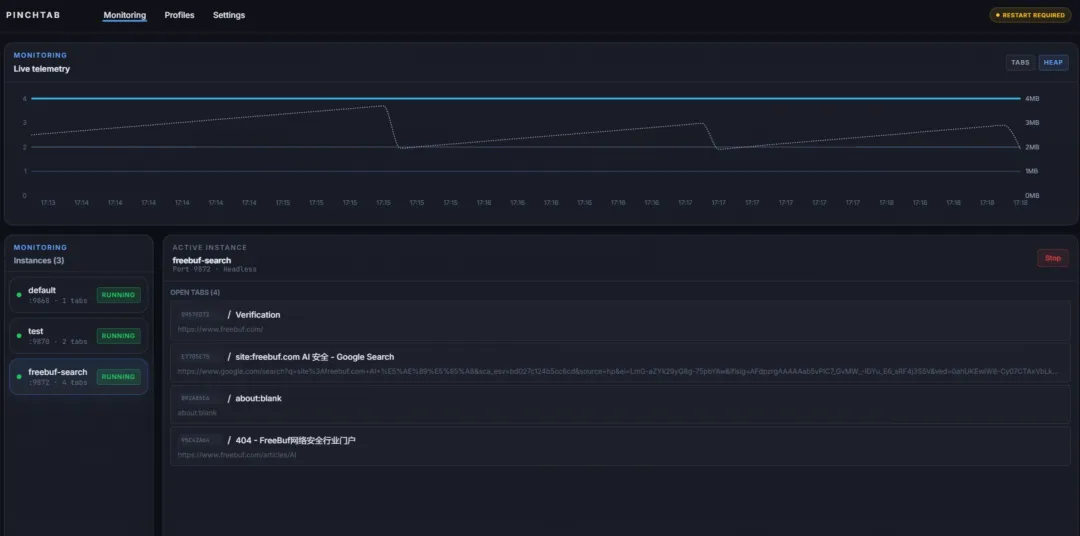Click the PINCHTAB logo
Screen dimensions: 1080x536
pyautogui.click(x=35, y=15)
